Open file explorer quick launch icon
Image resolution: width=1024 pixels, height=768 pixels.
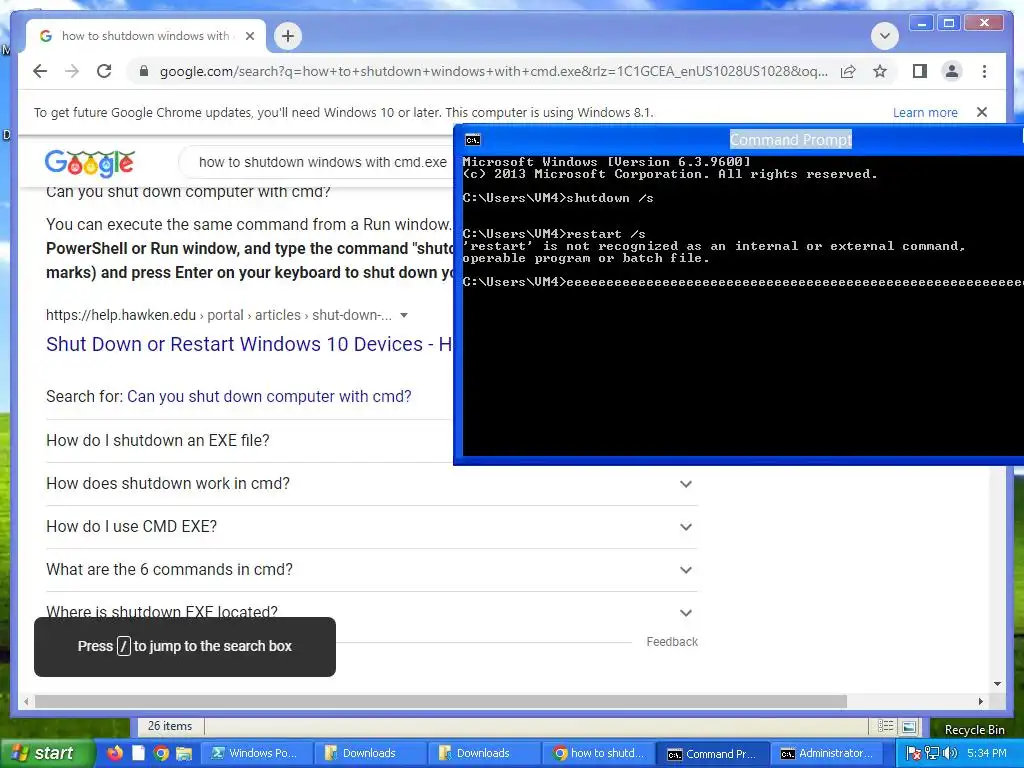click(184, 754)
